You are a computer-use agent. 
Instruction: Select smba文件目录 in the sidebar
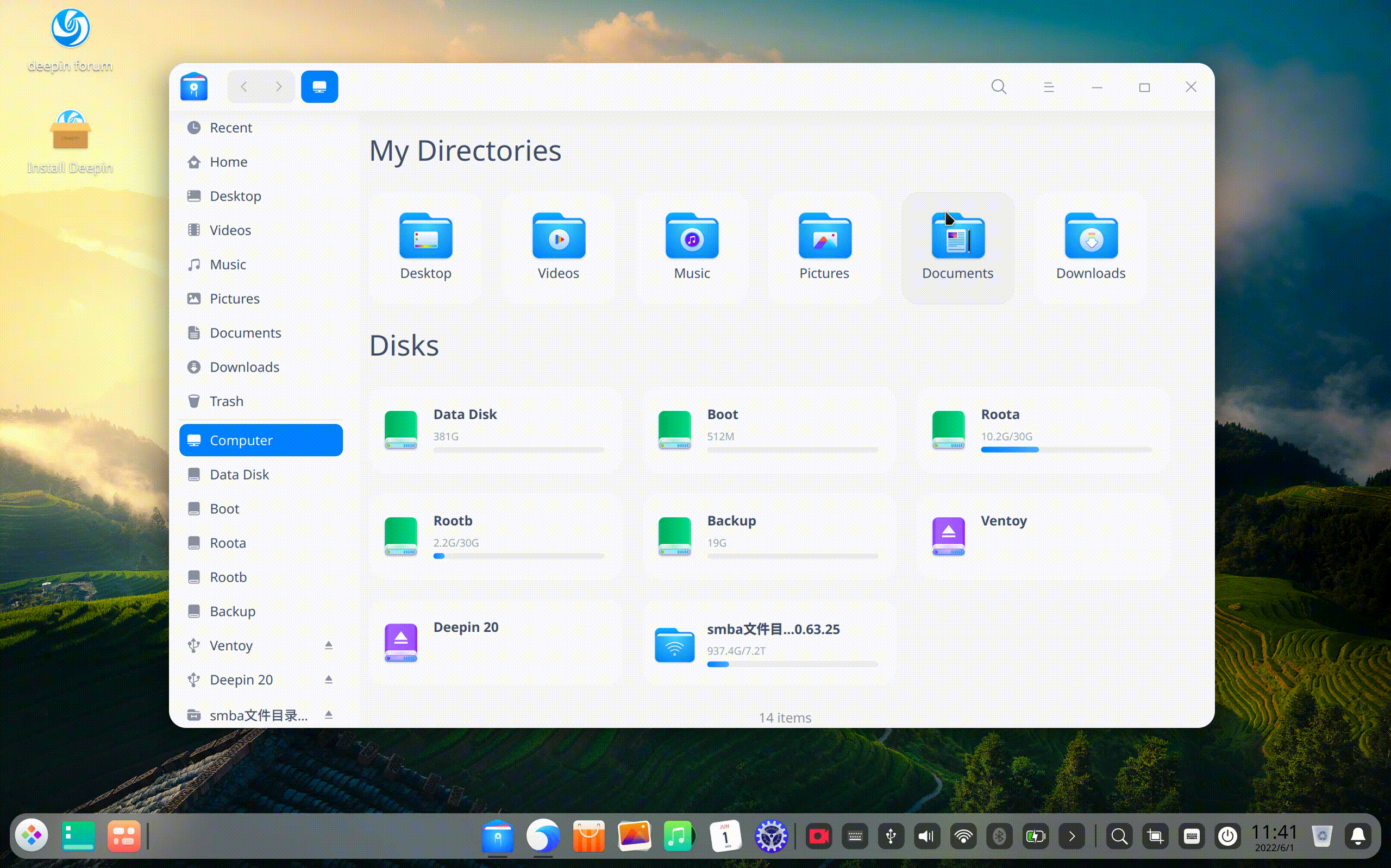tap(261, 715)
